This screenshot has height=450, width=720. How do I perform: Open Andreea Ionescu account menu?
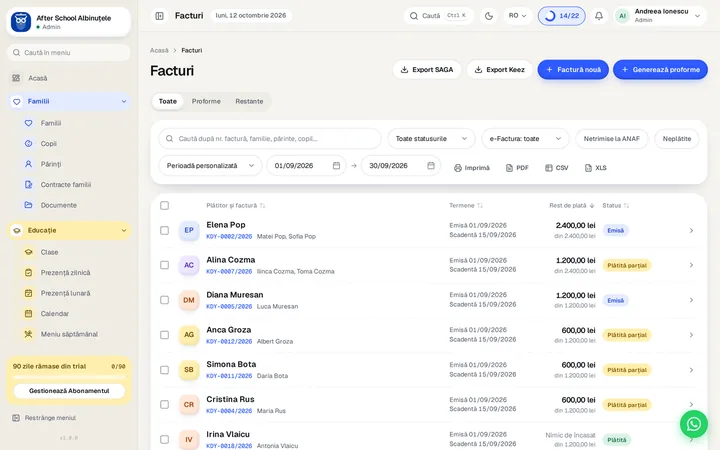(x=660, y=16)
